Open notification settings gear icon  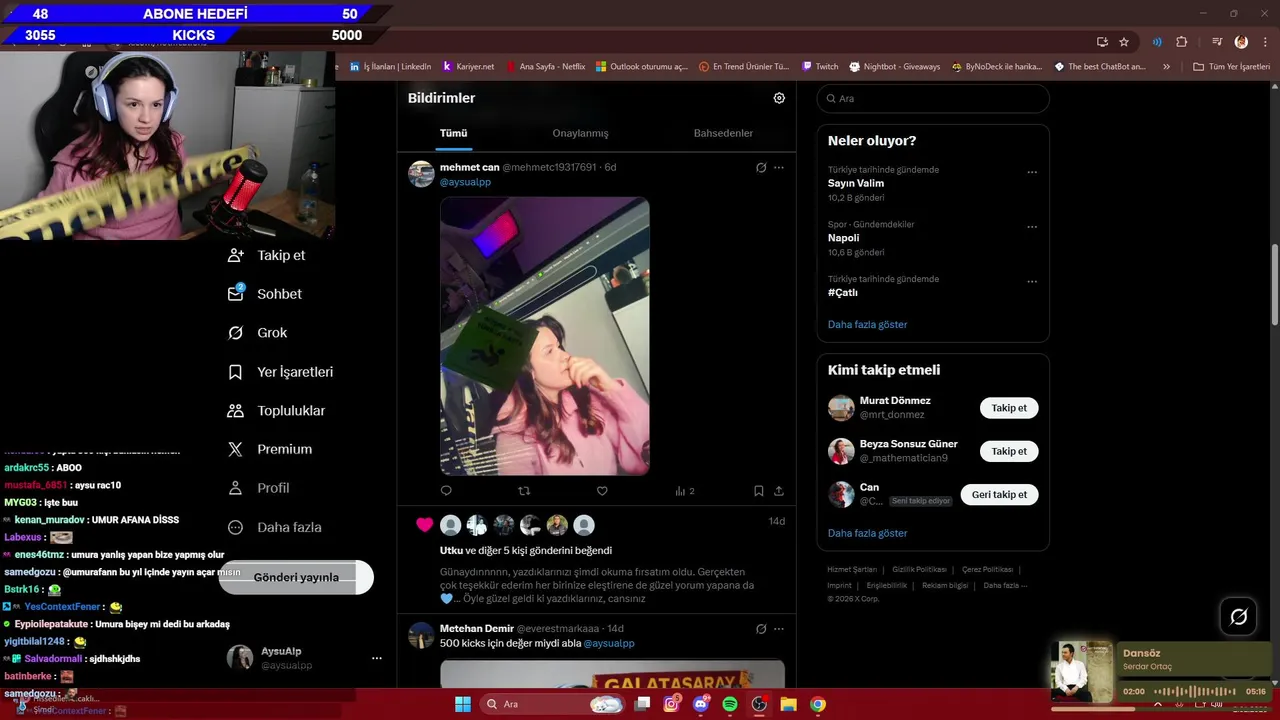pyautogui.click(x=779, y=98)
